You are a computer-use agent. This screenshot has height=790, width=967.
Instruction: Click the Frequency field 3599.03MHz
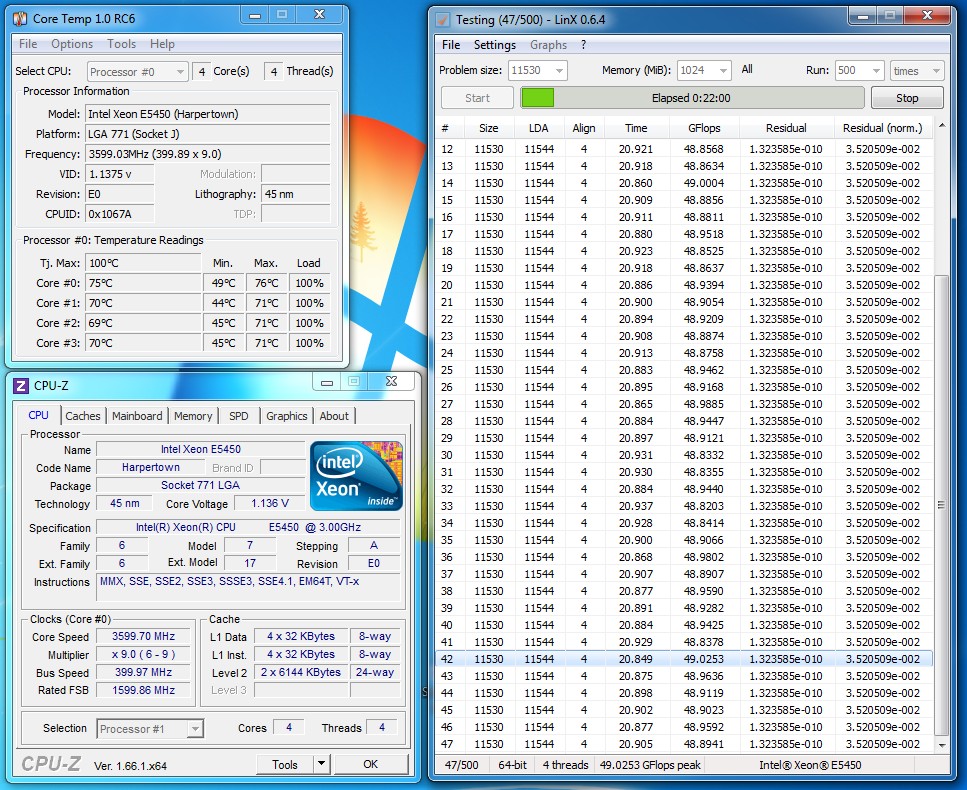[207, 154]
